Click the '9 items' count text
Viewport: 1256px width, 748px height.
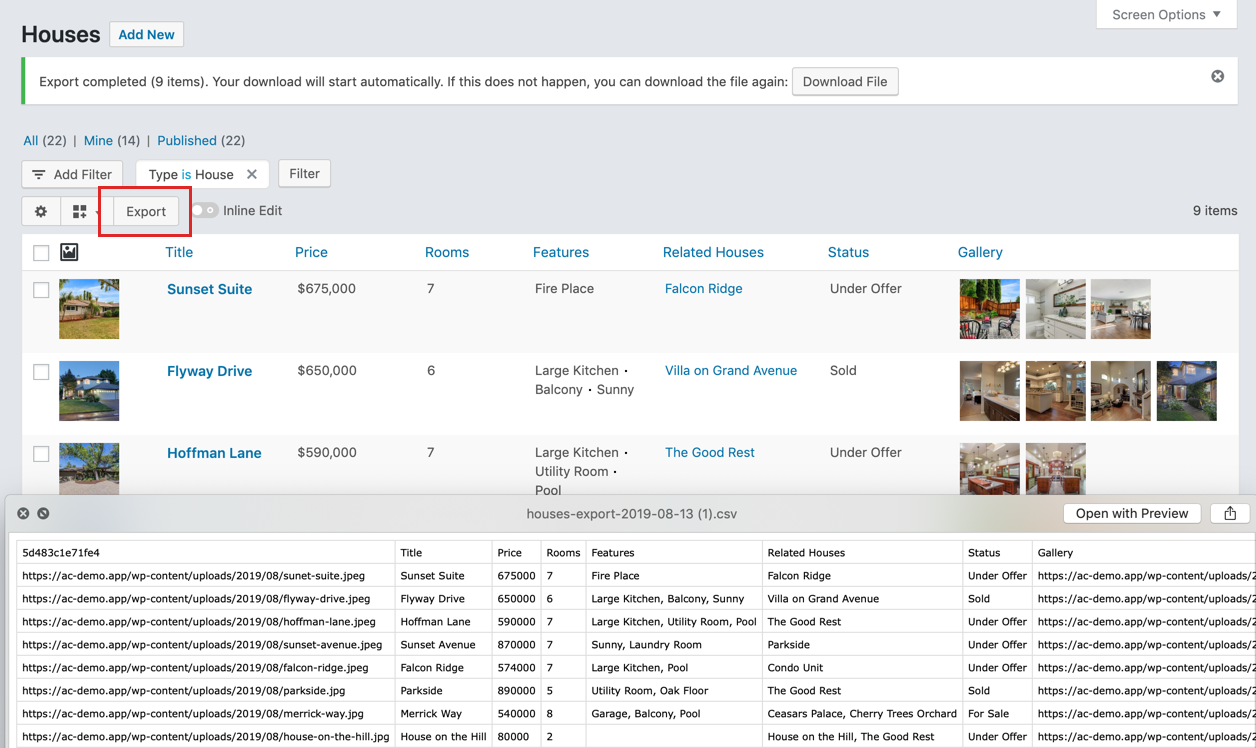click(x=1215, y=211)
